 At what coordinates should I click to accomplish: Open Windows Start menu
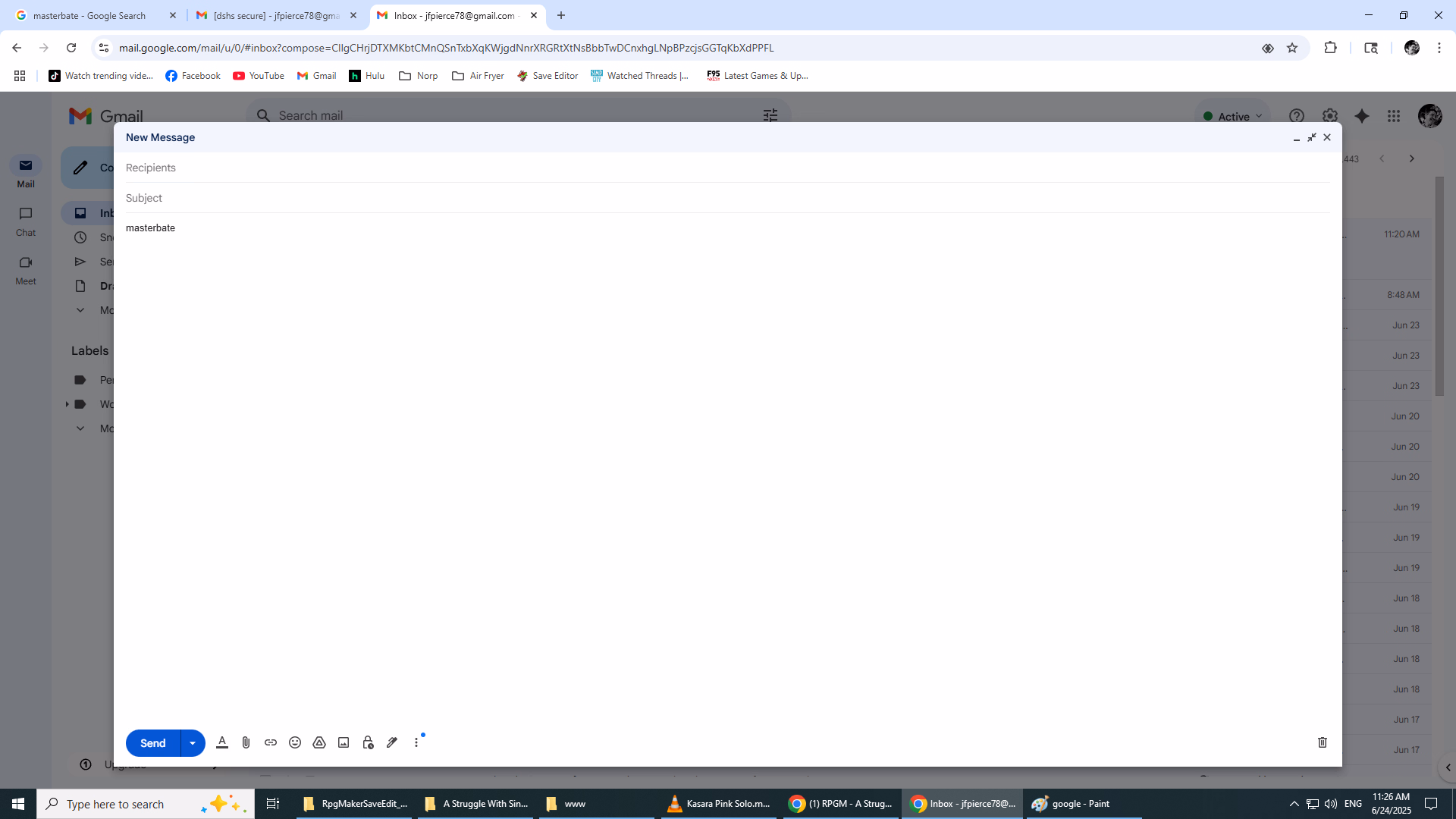[x=18, y=804]
